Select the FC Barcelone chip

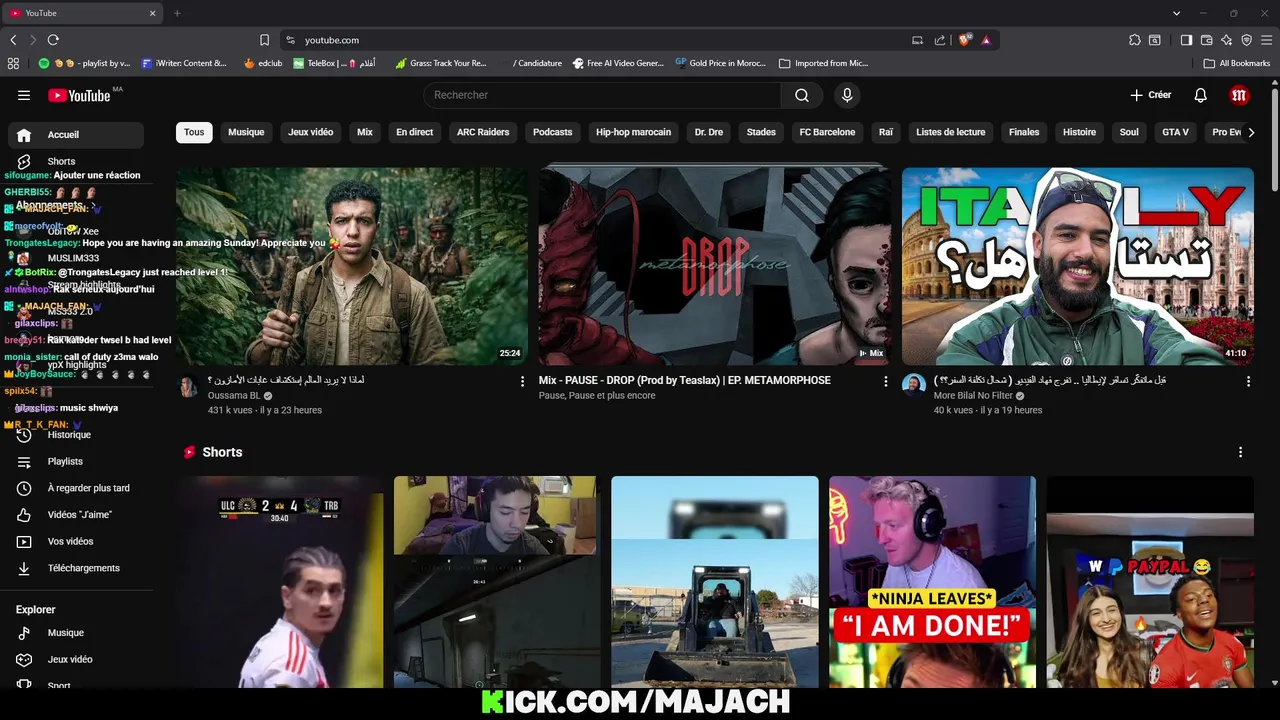click(827, 132)
